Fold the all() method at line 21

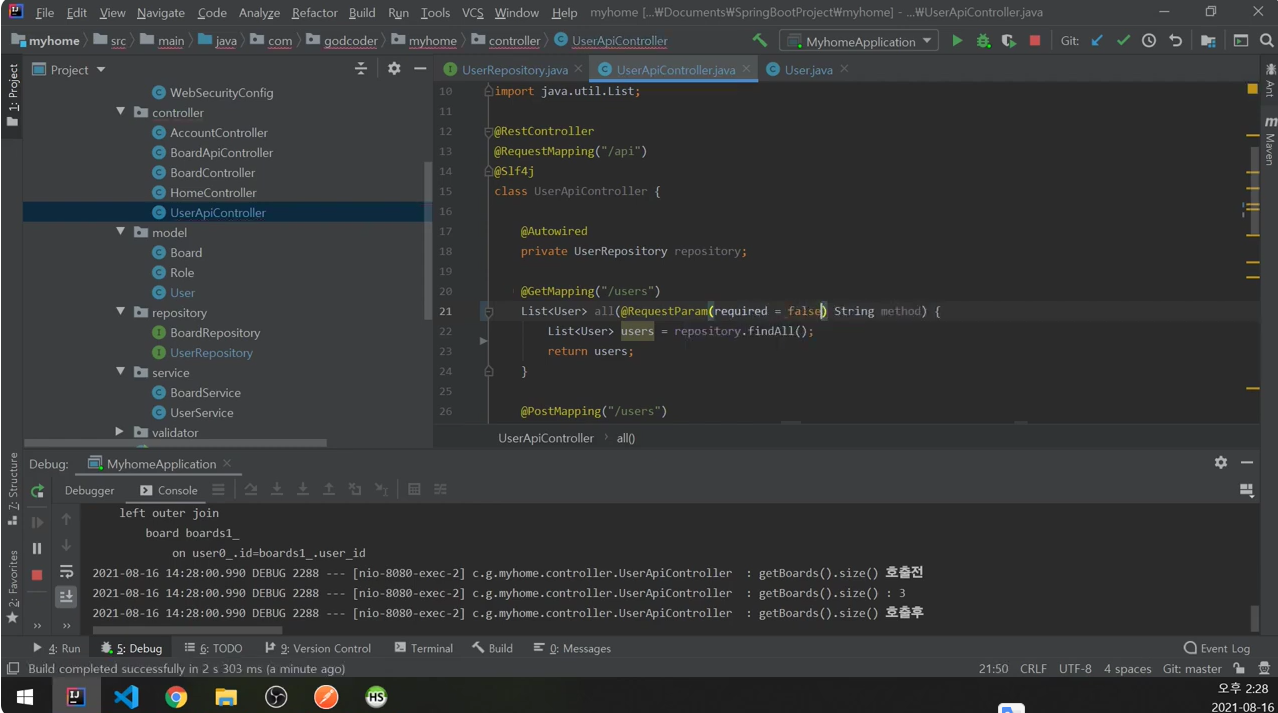click(489, 311)
